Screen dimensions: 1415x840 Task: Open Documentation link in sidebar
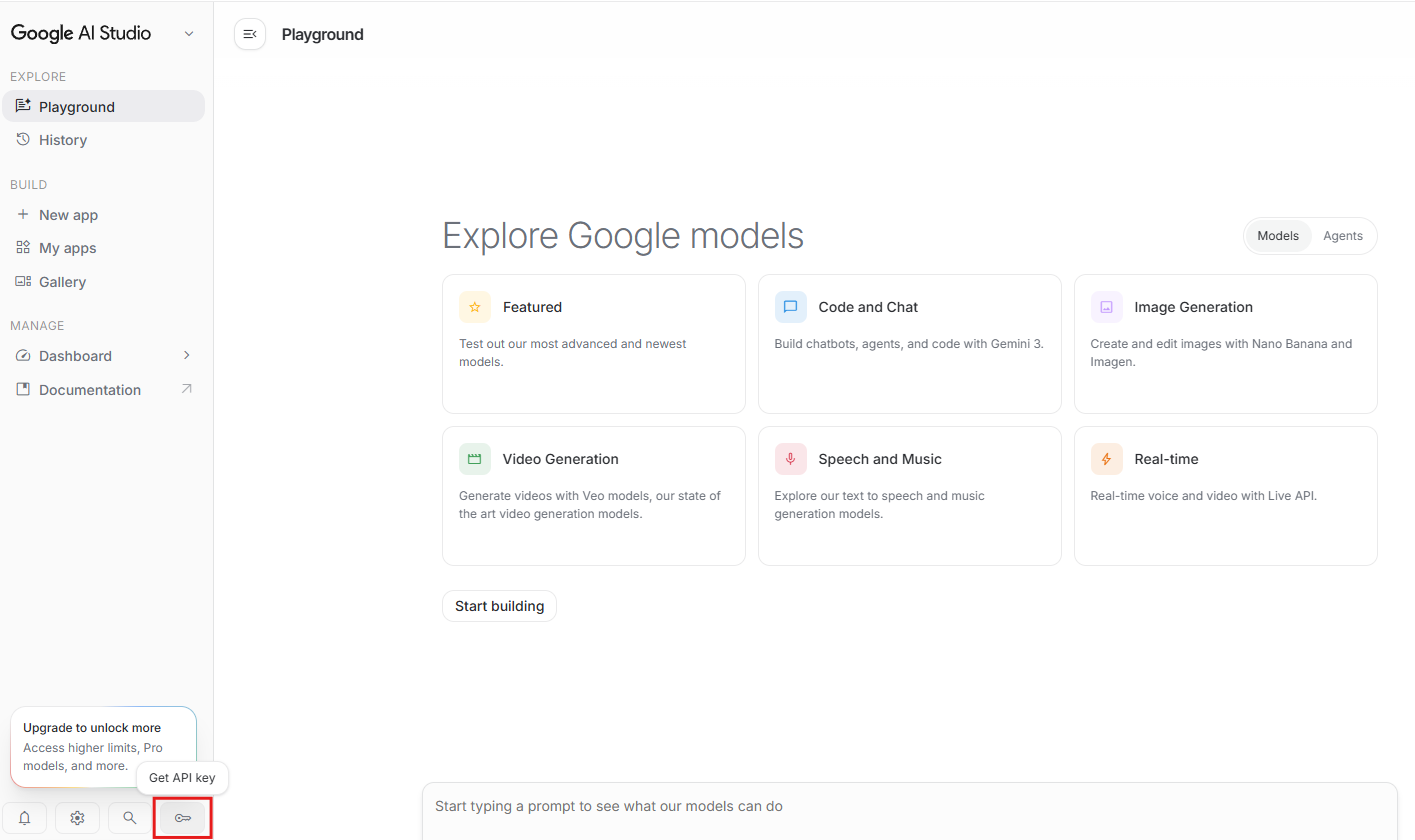(x=103, y=390)
